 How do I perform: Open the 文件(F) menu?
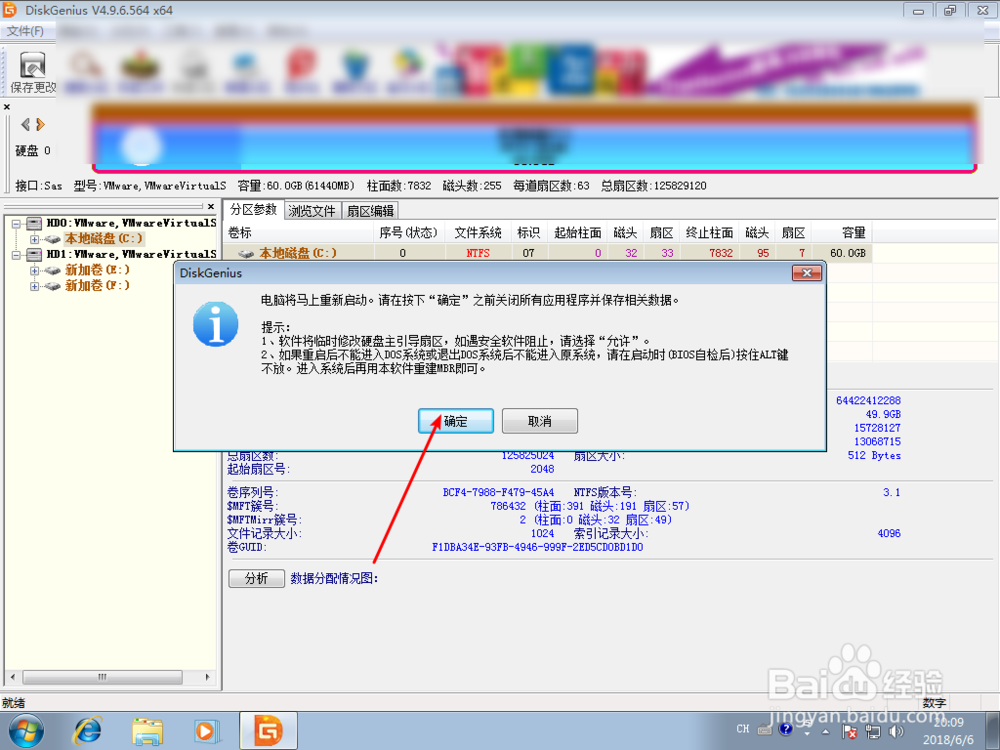(x=26, y=31)
